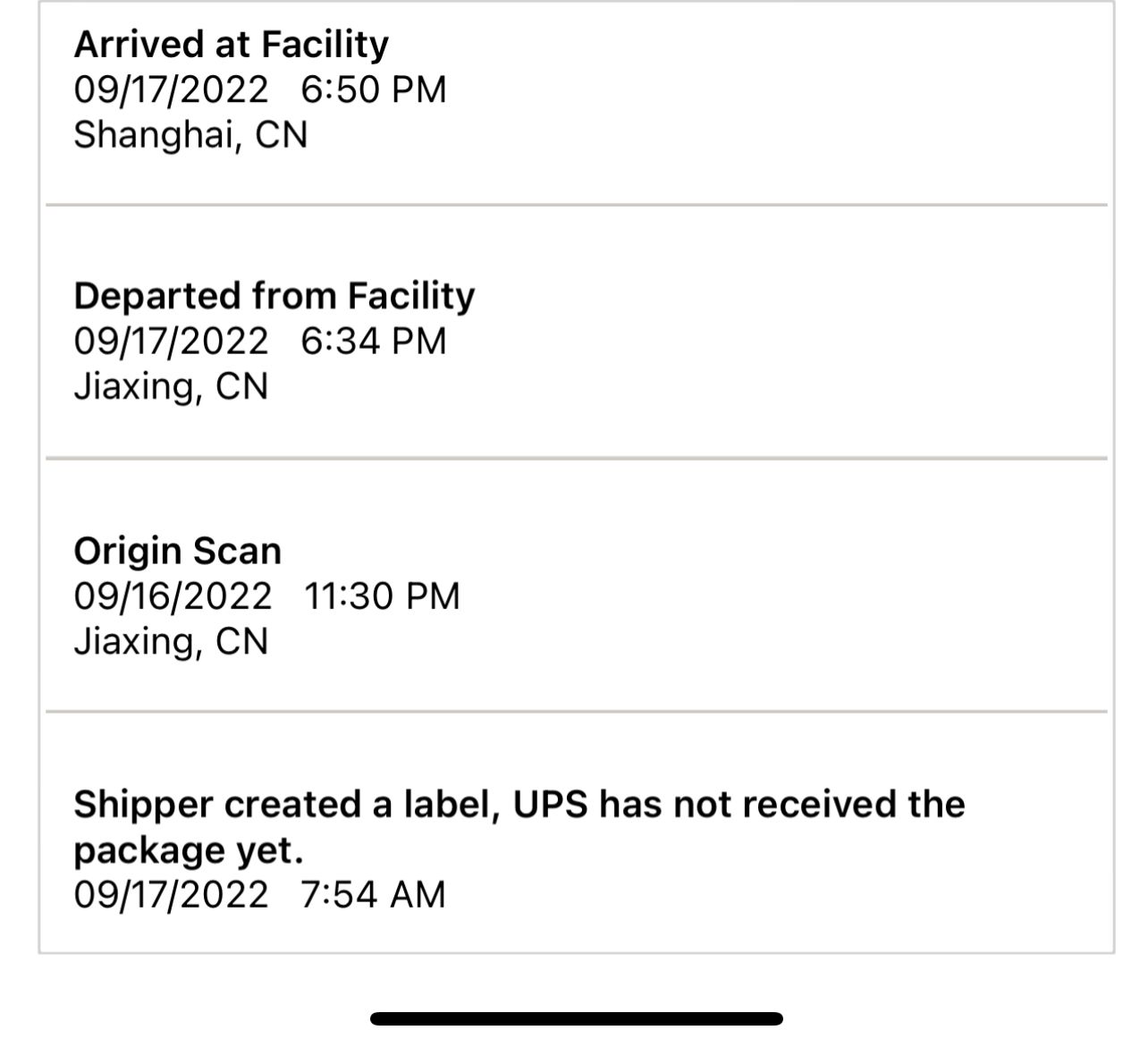
Task: Select the Arrived at Facility heading
Action: pos(231,45)
